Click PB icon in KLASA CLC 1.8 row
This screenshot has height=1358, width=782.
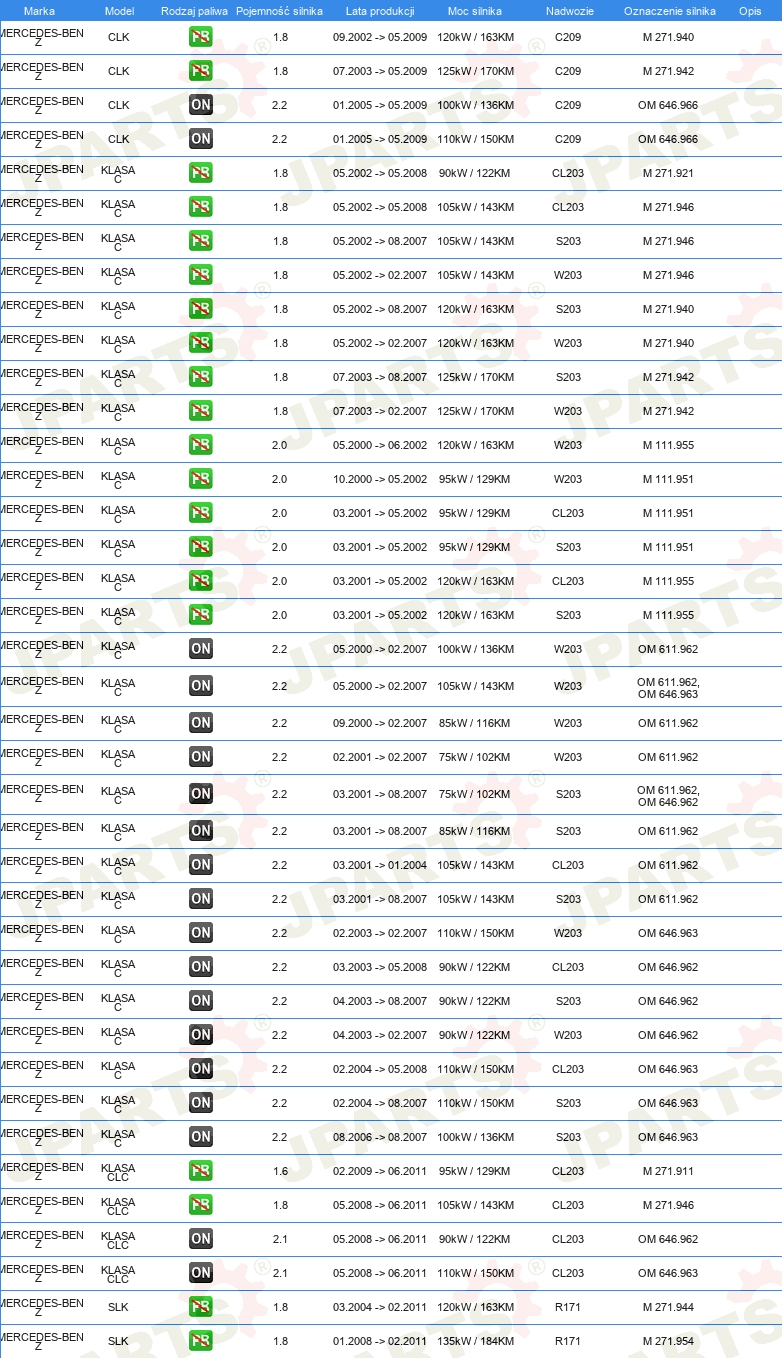(201, 1205)
